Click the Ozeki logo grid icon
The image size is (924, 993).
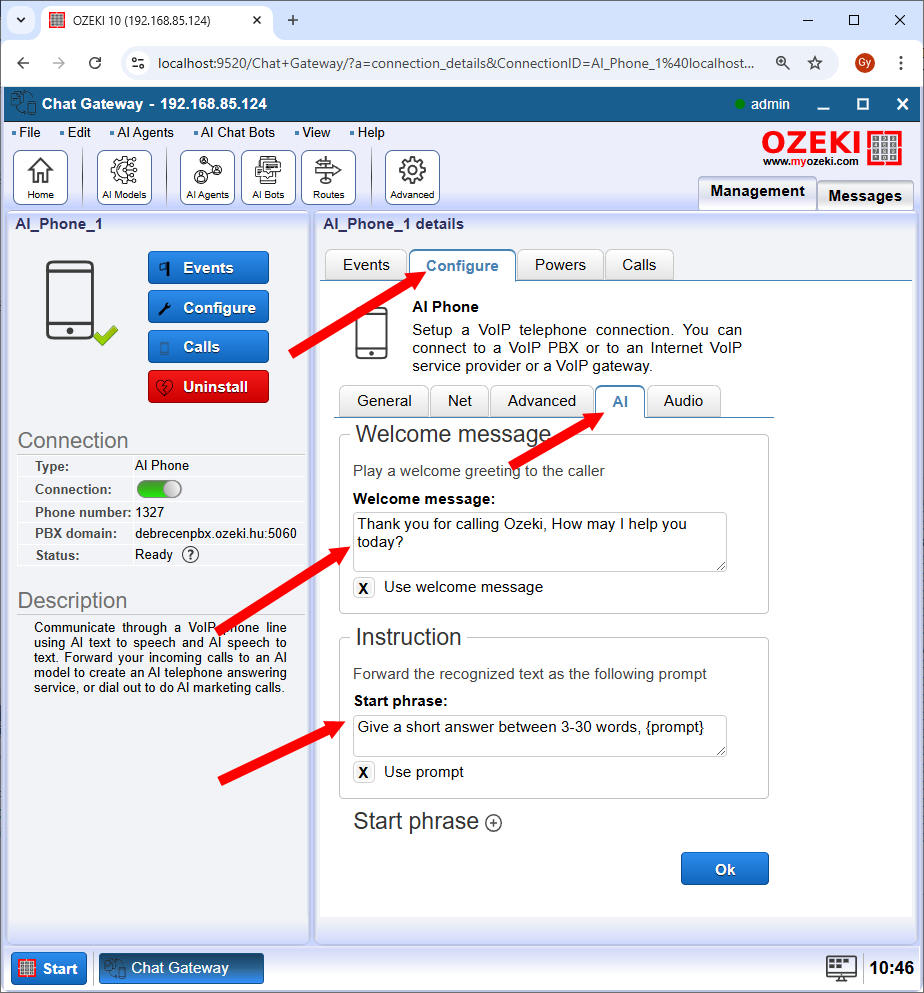click(884, 148)
